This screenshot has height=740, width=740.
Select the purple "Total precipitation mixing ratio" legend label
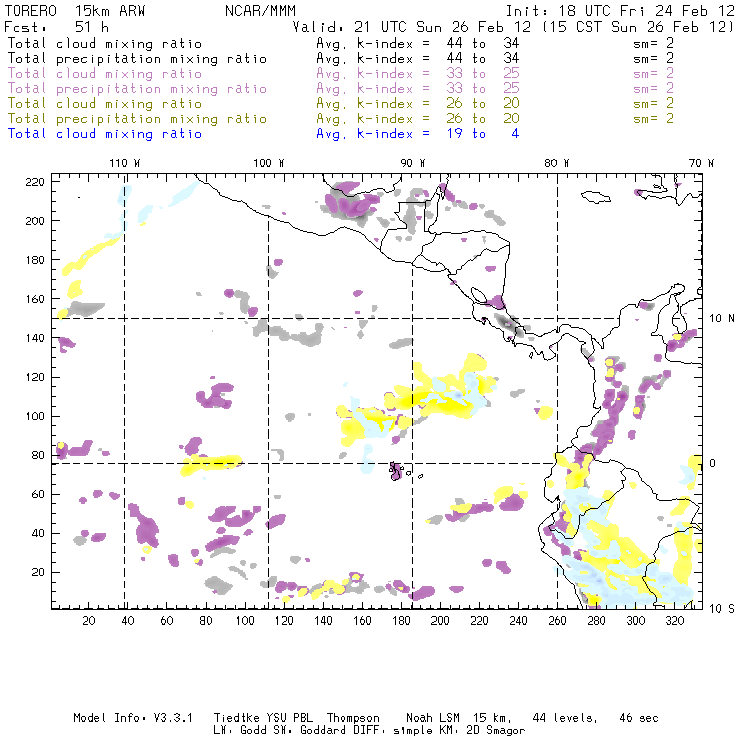137,89
